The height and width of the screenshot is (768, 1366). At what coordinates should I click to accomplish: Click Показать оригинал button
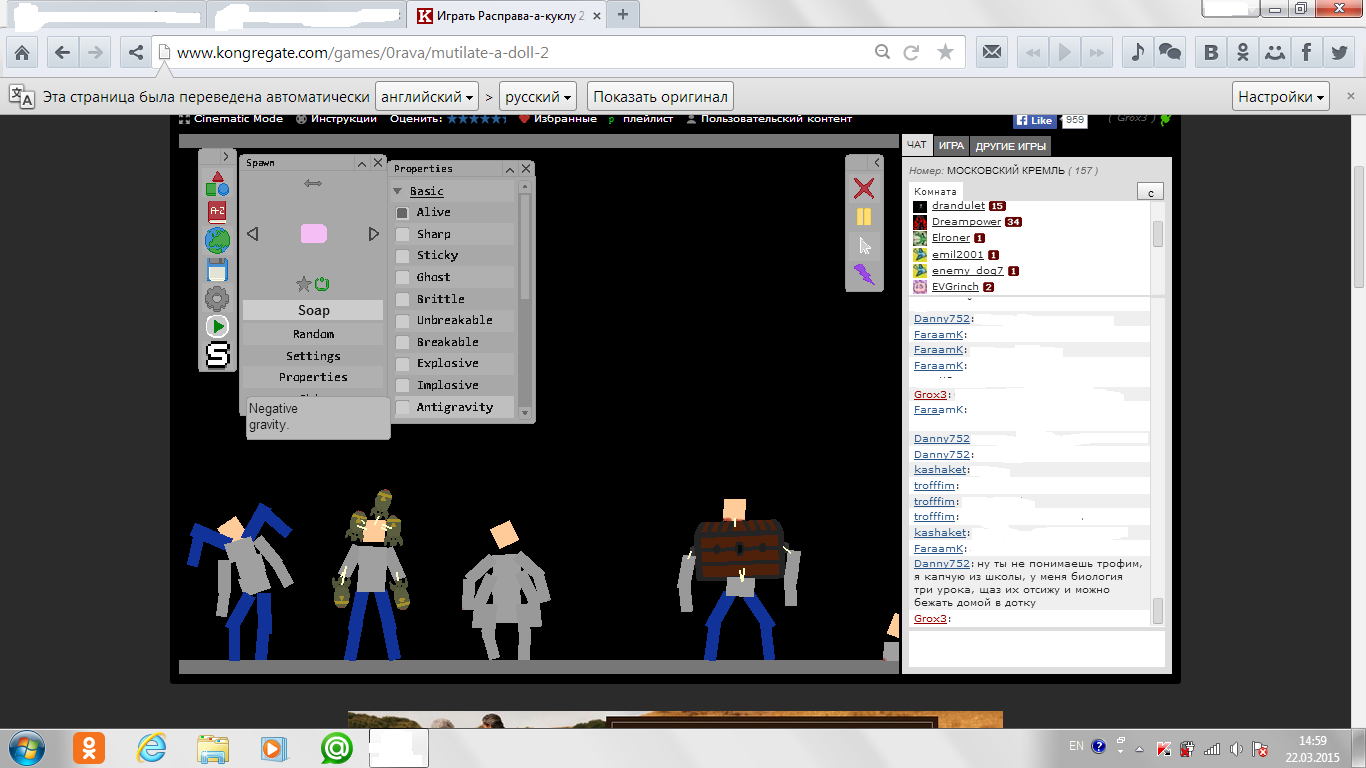[x=660, y=97]
